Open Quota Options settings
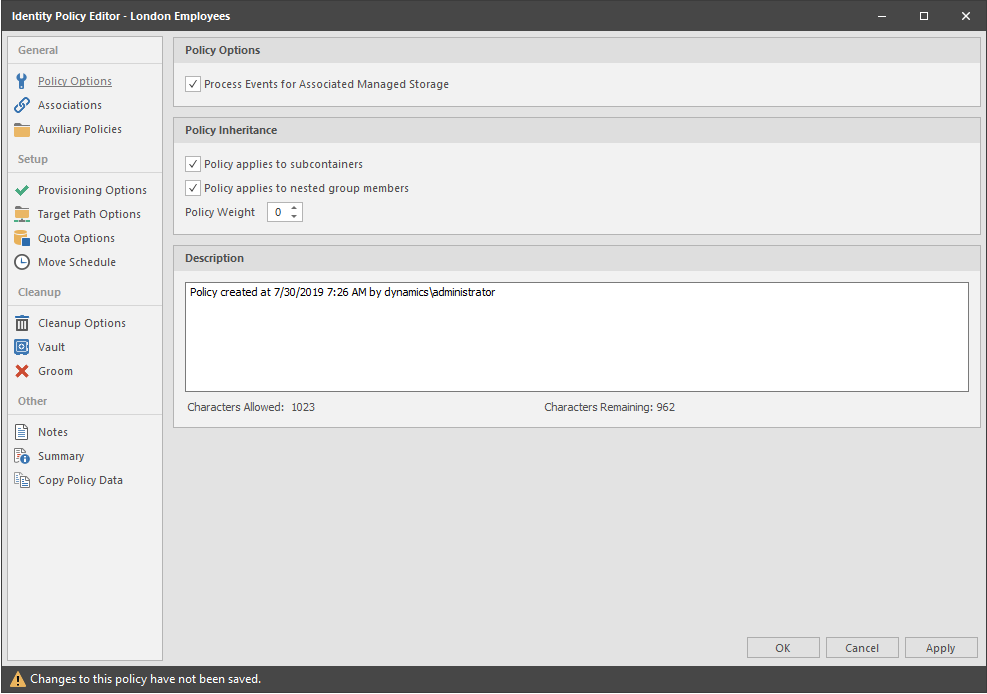 (x=76, y=237)
